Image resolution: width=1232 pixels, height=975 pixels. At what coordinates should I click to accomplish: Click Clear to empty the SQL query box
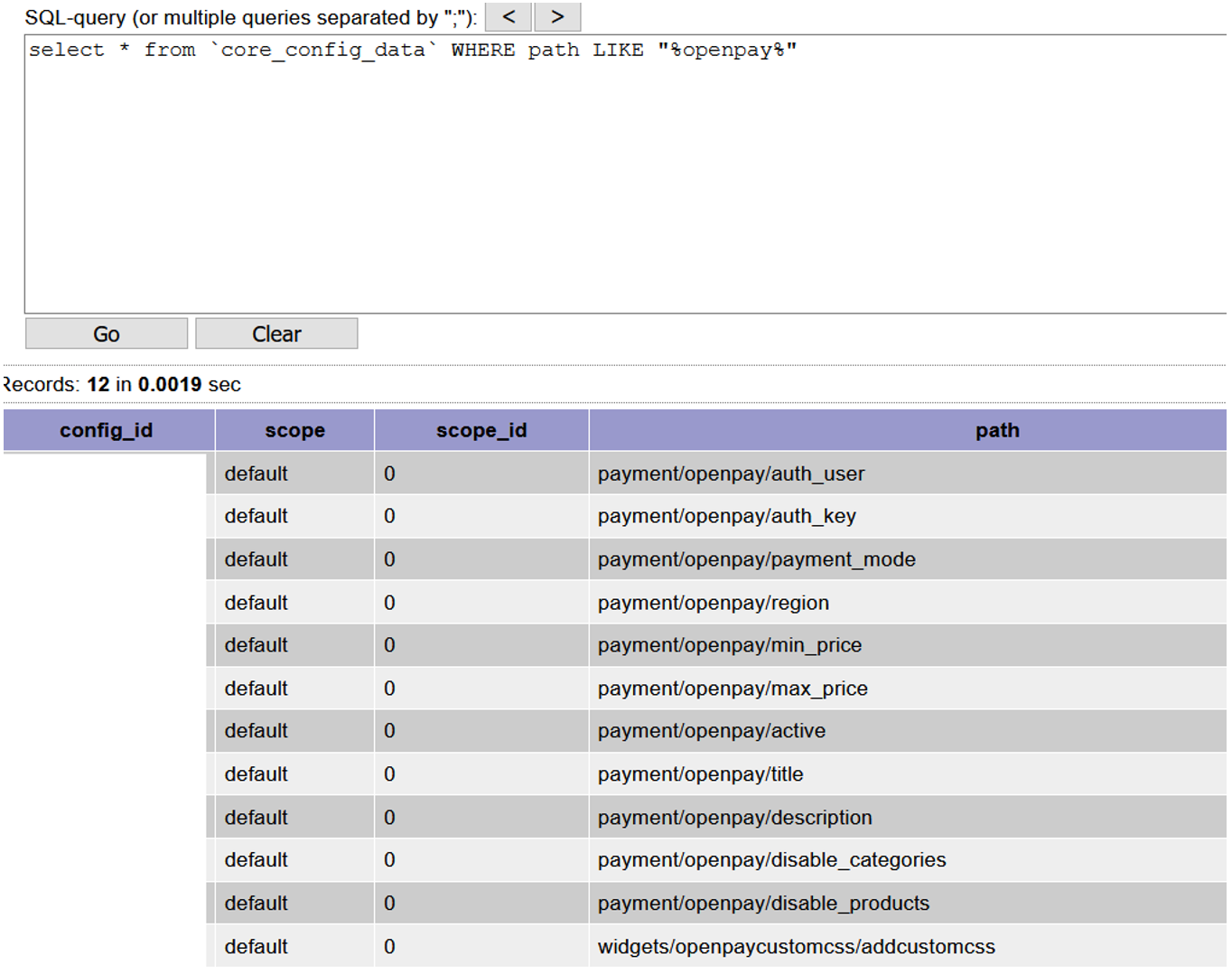[276, 333]
